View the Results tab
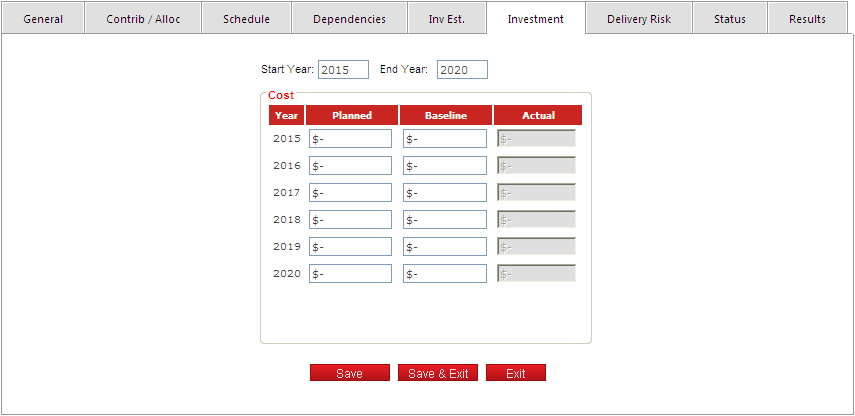The height and width of the screenshot is (416, 855). pos(807,19)
